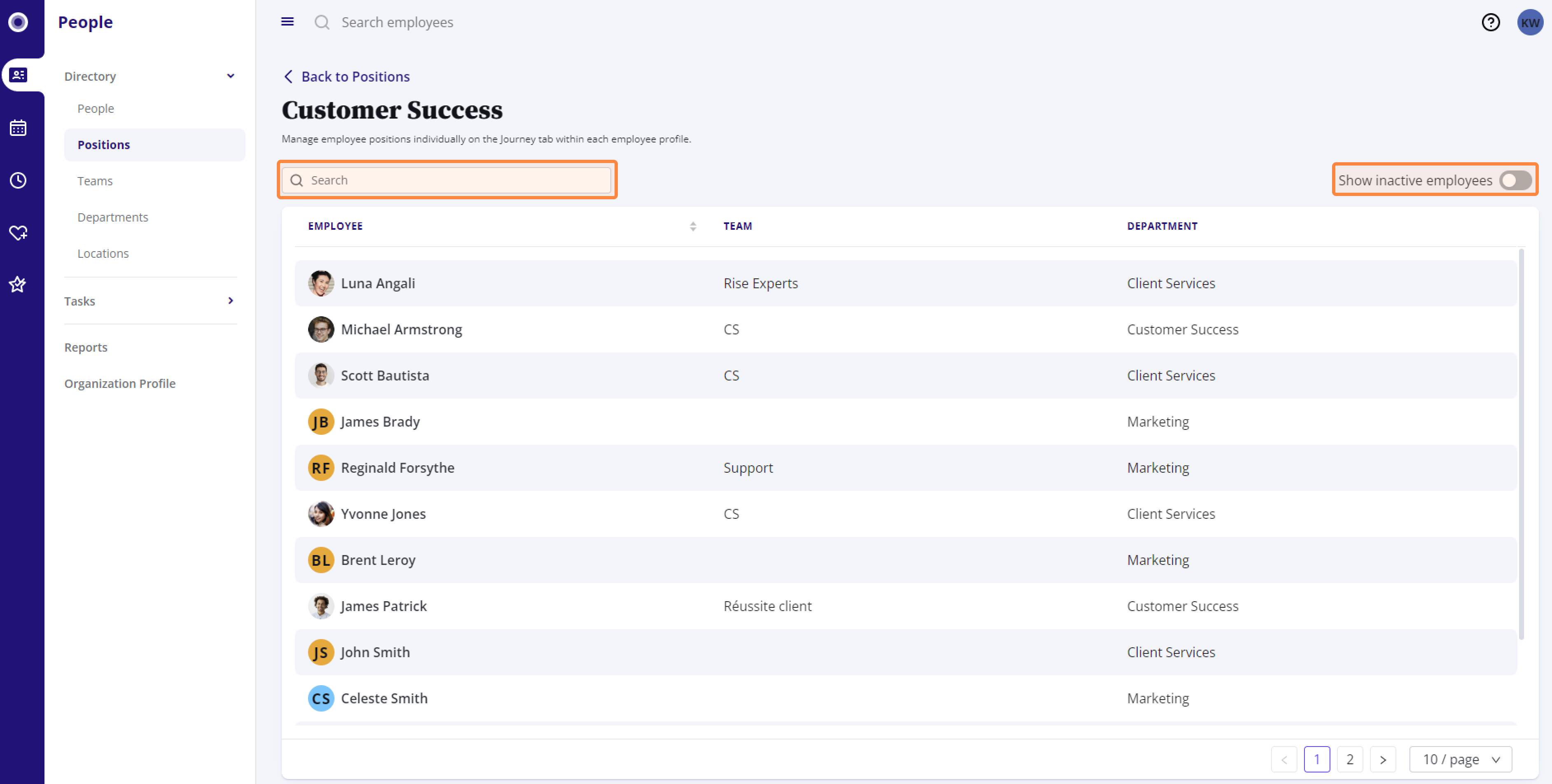Screen dimensions: 1552x784
Task: Open the calendar sidebar icon
Action: point(18,128)
